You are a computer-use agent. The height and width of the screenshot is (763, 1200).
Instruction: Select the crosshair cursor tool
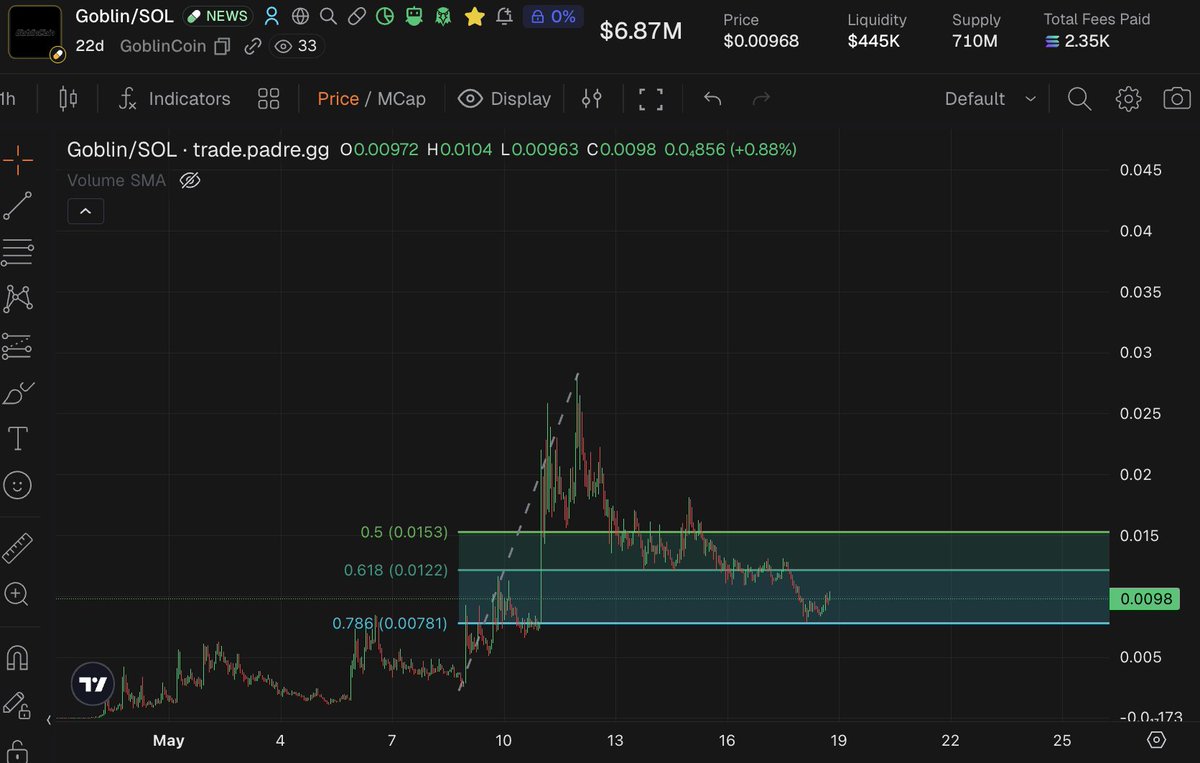(x=17, y=159)
